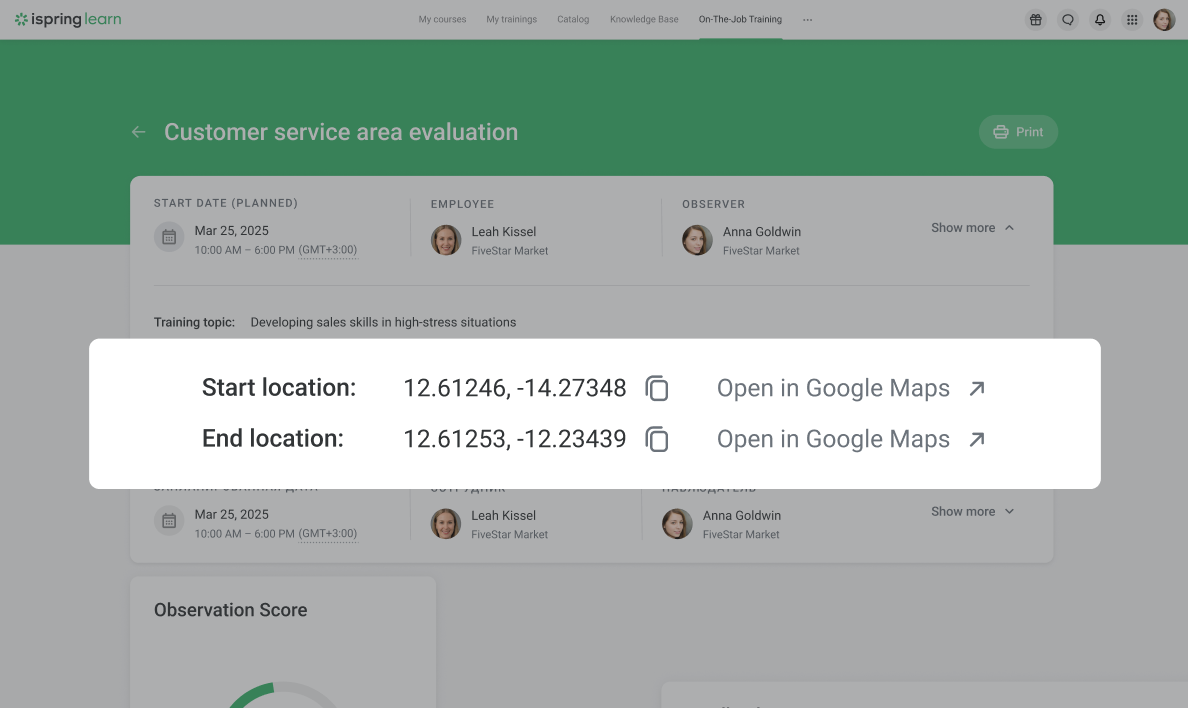The height and width of the screenshot is (708, 1188).
Task: Open the My trainings tab
Action: tap(511, 20)
